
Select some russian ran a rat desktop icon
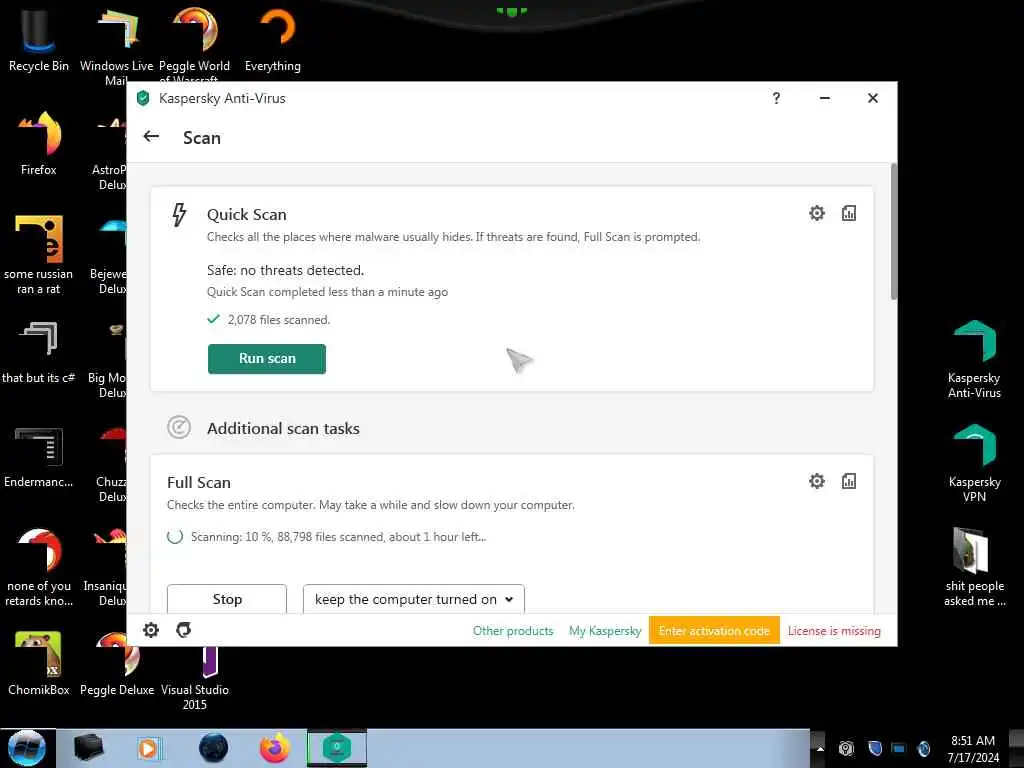39,255
